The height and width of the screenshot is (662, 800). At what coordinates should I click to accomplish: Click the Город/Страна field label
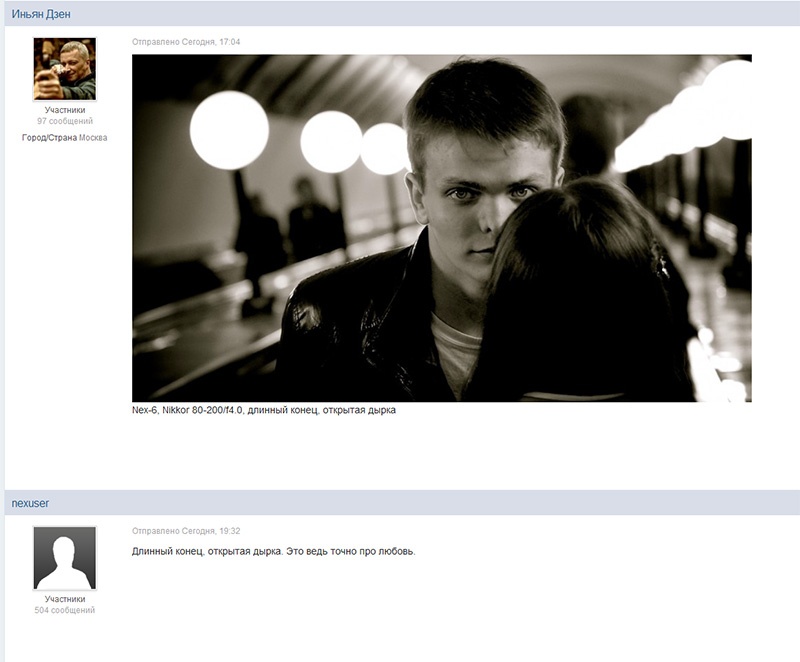pos(49,138)
